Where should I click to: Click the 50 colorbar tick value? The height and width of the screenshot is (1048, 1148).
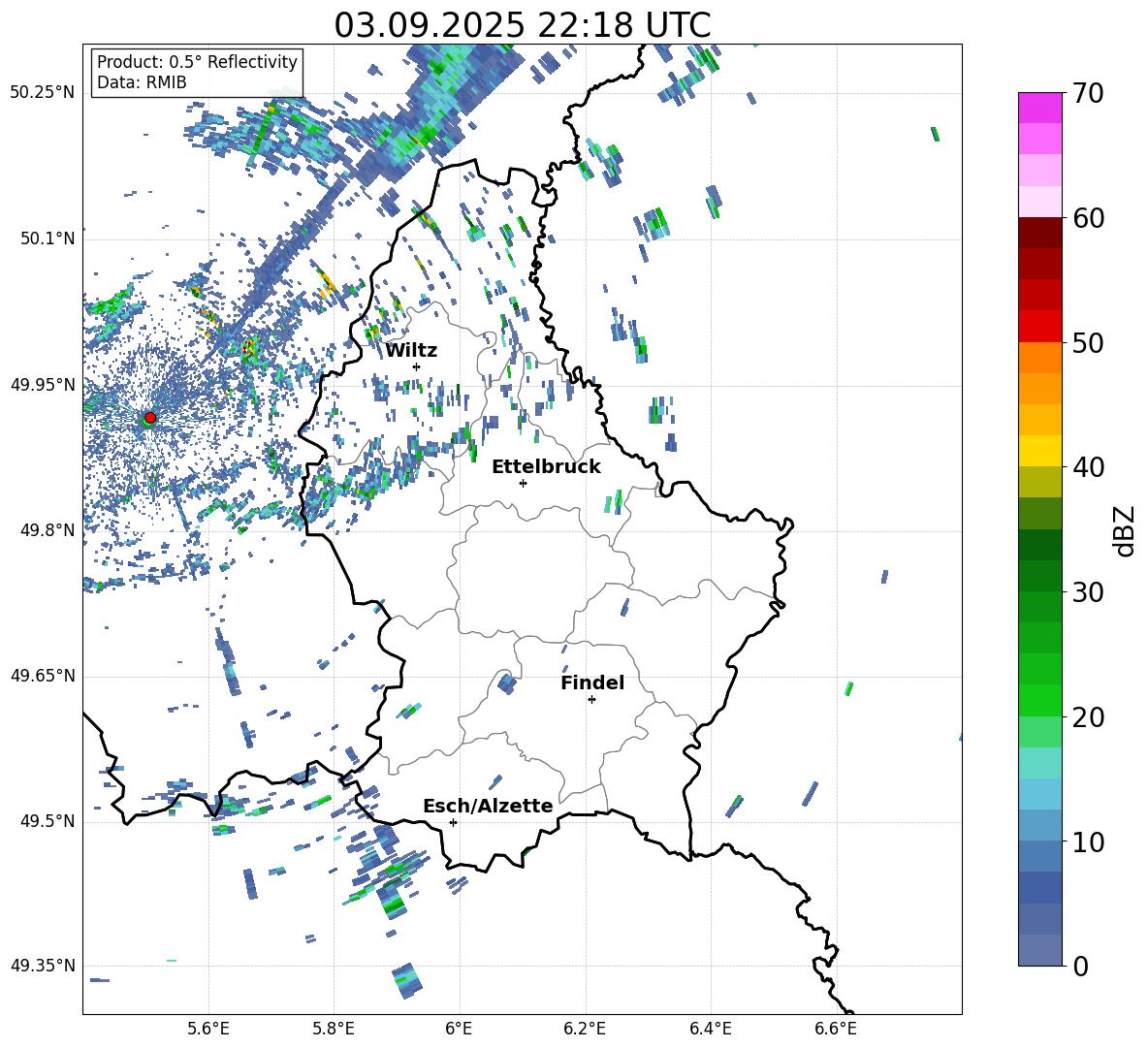coord(1088,343)
